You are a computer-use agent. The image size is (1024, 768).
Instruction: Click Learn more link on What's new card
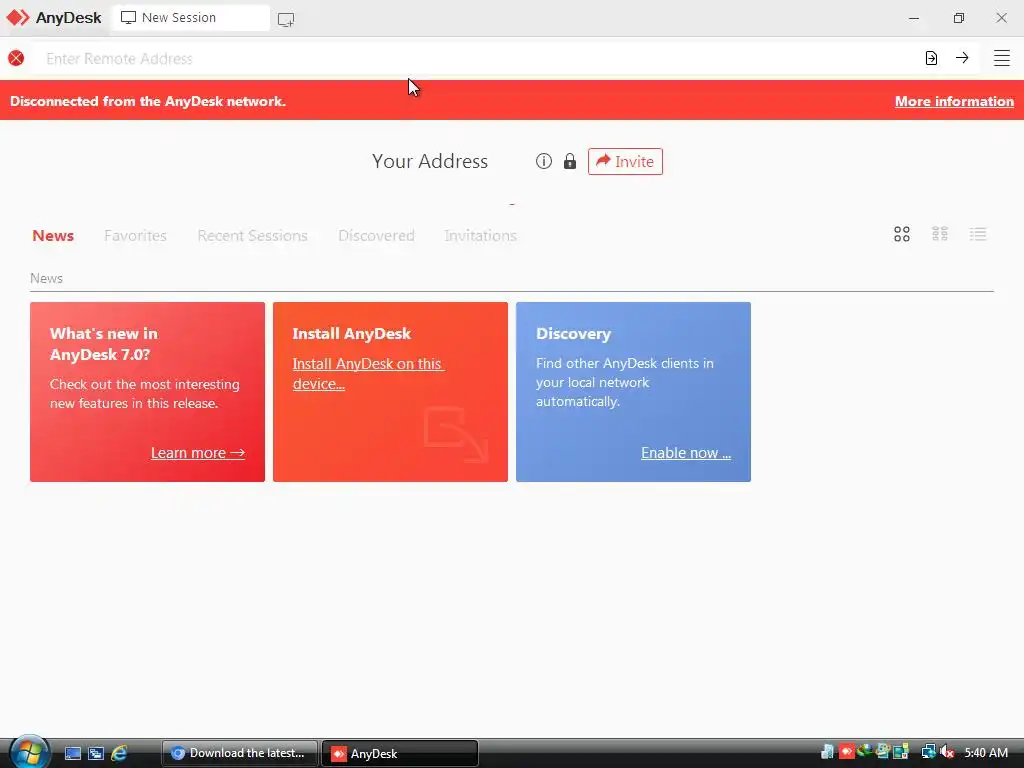pyautogui.click(x=198, y=453)
